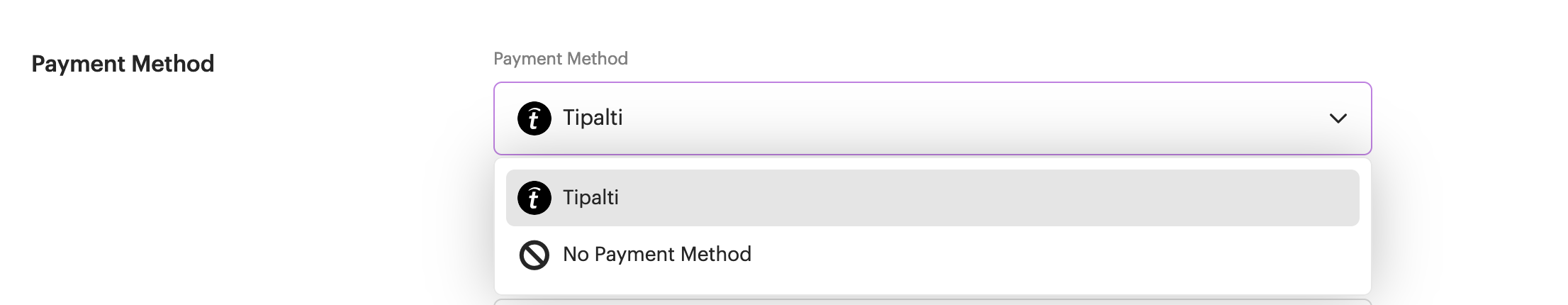The image size is (1568, 305).
Task: Click the Tipalti text in the options list
Action: tap(590, 198)
